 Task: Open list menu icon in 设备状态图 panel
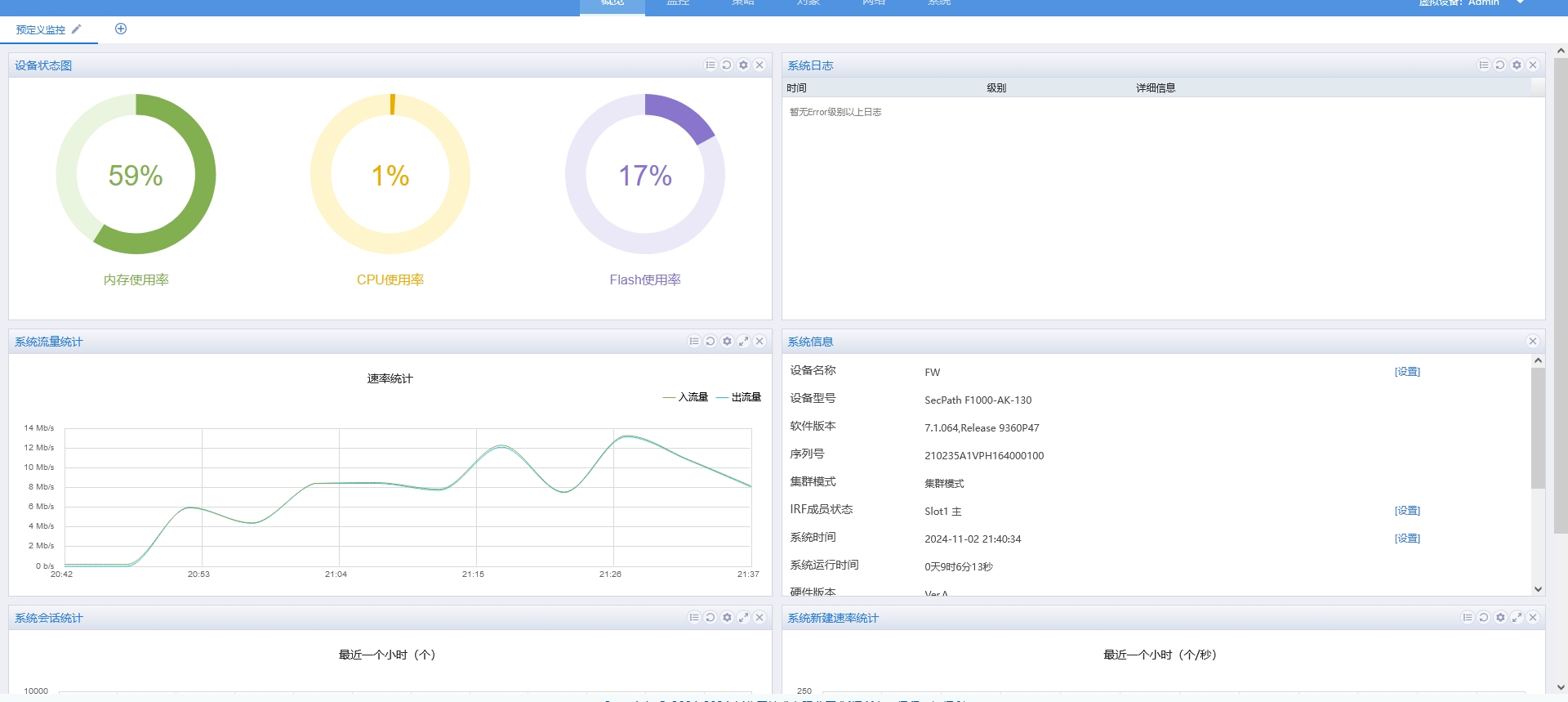click(x=710, y=65)
